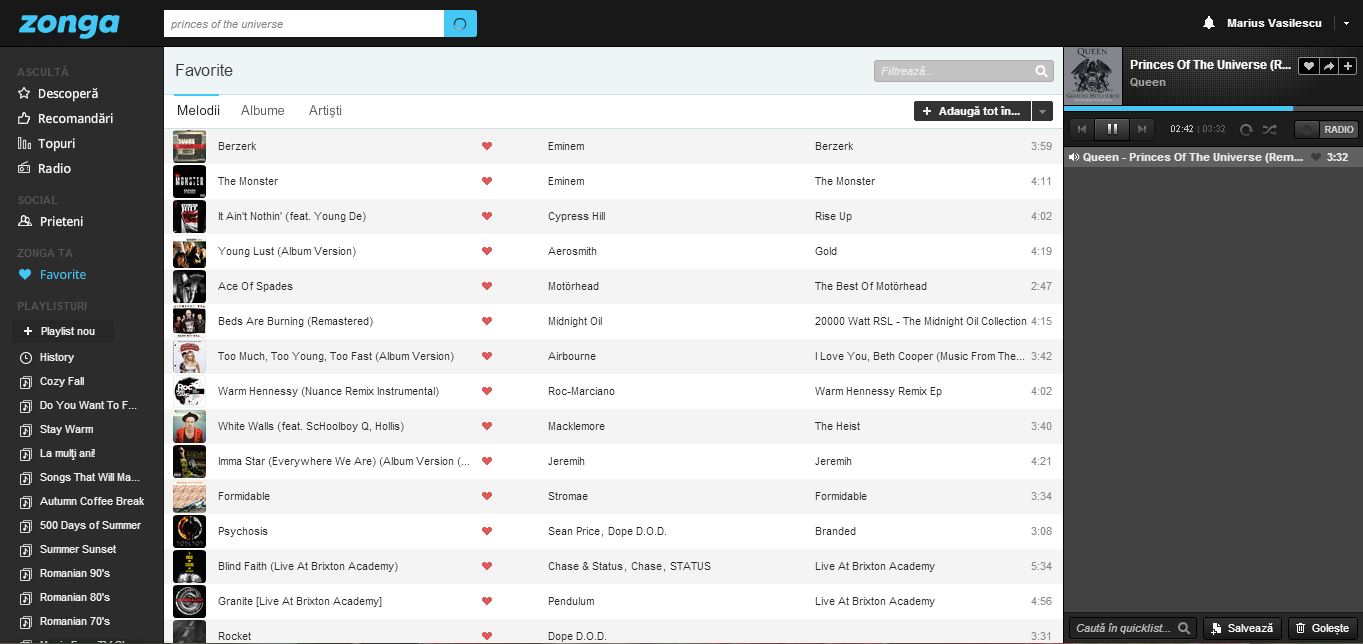The width and height of the screenshot is (1363, 644).
Task: Select the song title Psychosis
Action: (243, 531)
